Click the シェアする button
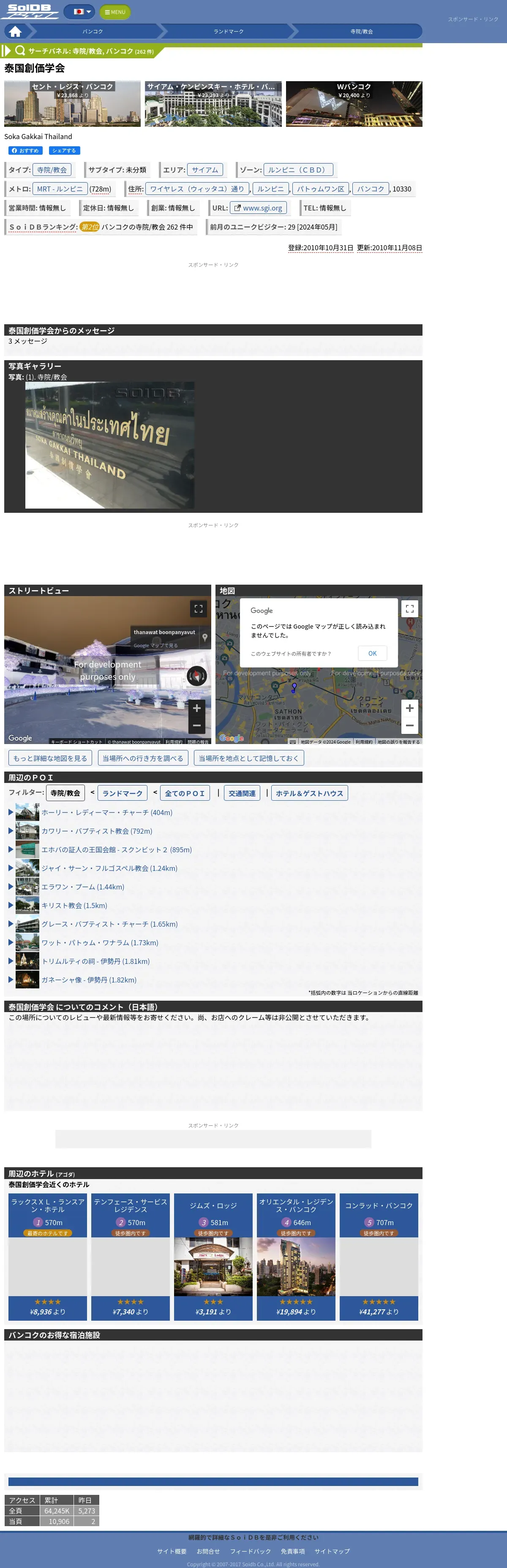Screen dimensions: 507x1568 [64, 151]
